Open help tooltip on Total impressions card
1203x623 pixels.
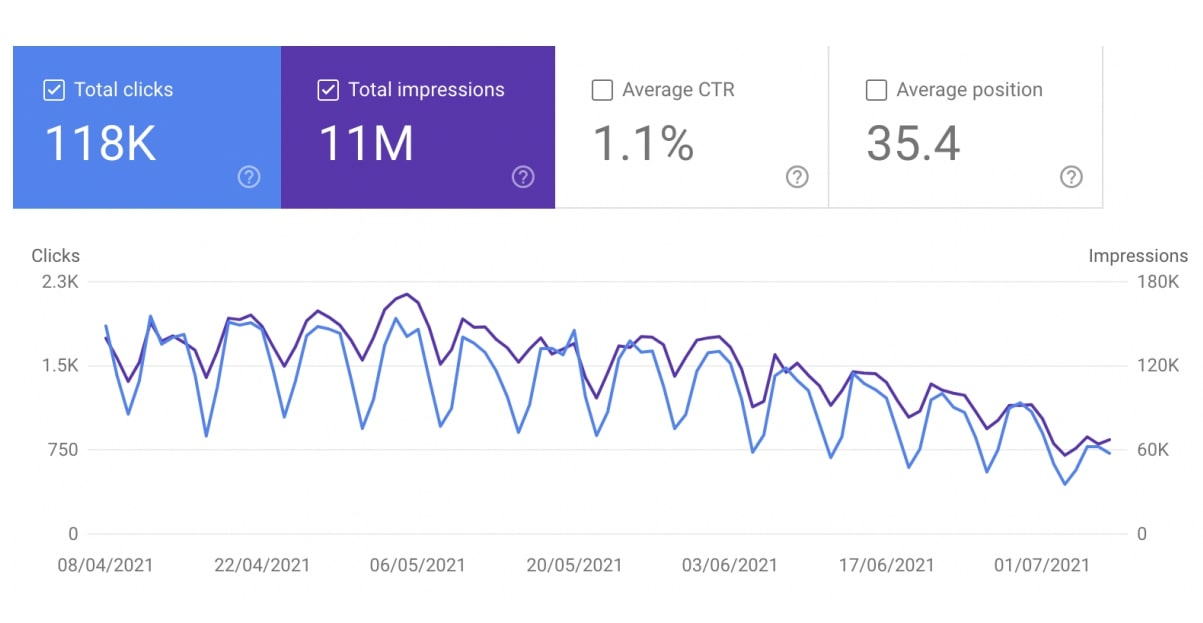[x=522, y=177]
